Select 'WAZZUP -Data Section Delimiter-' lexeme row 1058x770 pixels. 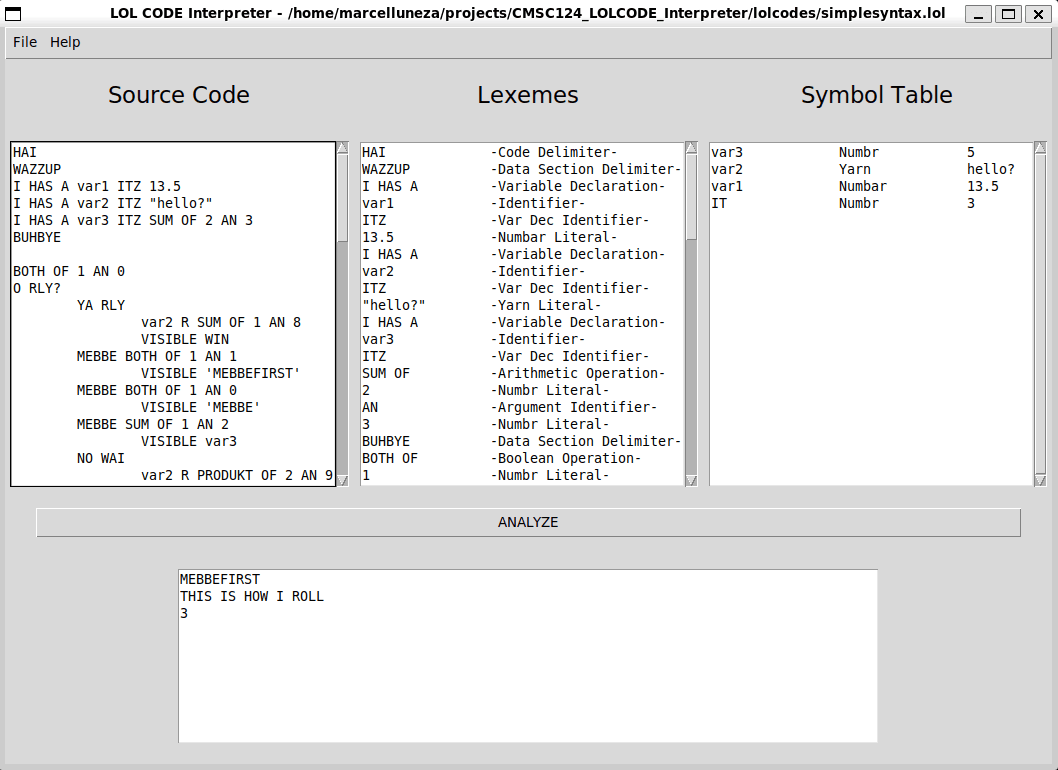coord(522,169)
